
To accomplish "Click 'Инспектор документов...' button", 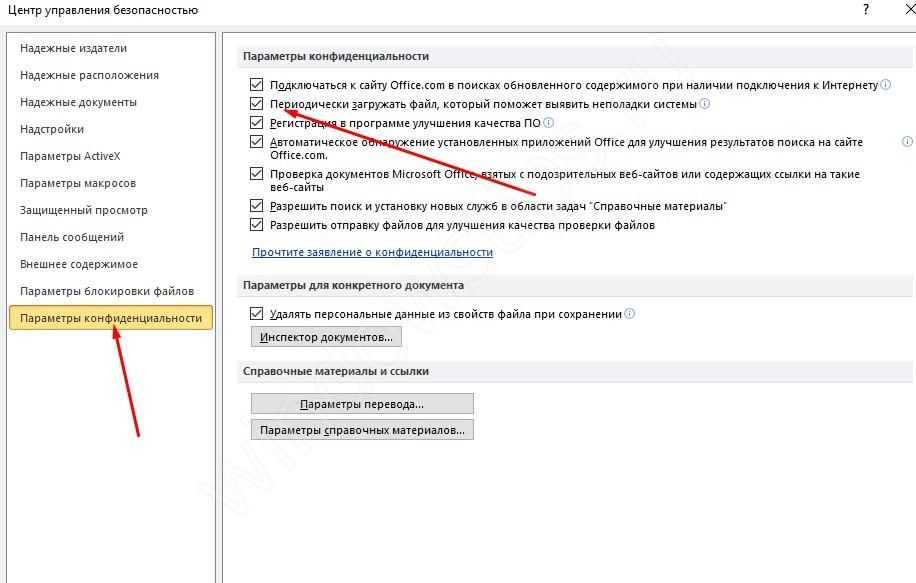I will [x=326, y=337].
